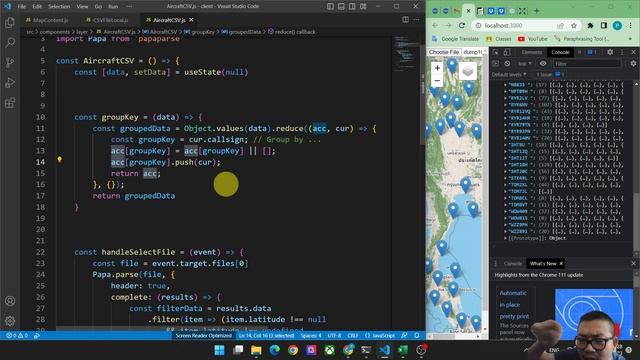Open the Chrome extensions puzzle icon

click(590, 26)
